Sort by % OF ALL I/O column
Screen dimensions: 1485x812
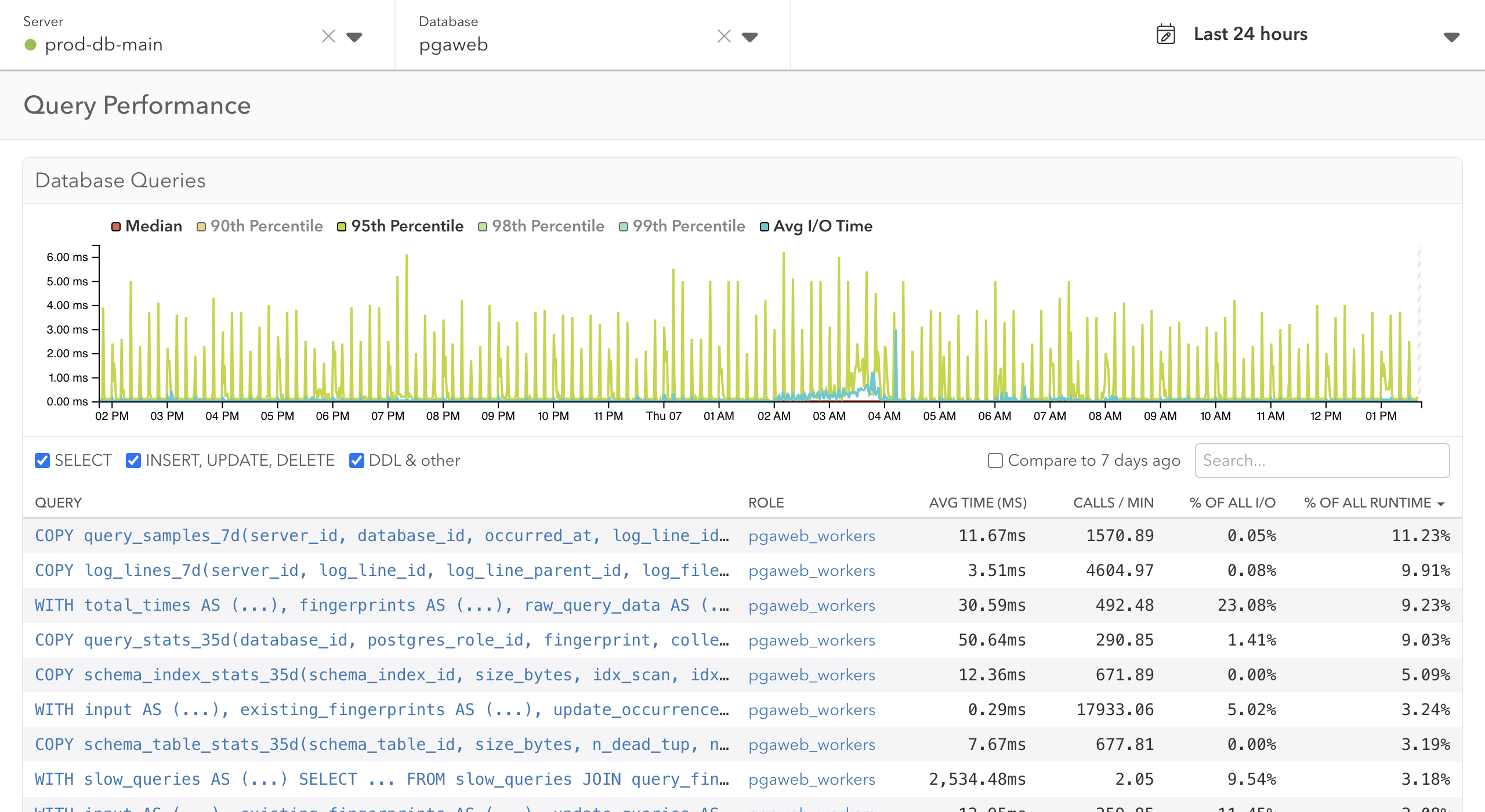1232,503
